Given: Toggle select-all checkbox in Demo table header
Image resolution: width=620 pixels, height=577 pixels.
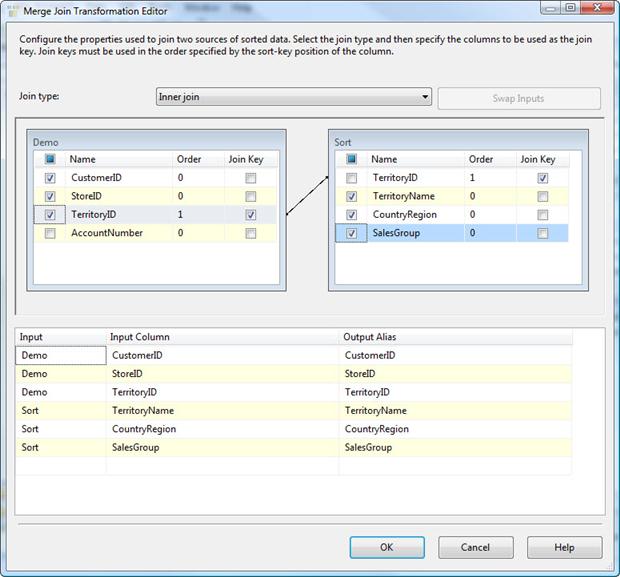Looking at the screenshot, I should pos(50,159).
